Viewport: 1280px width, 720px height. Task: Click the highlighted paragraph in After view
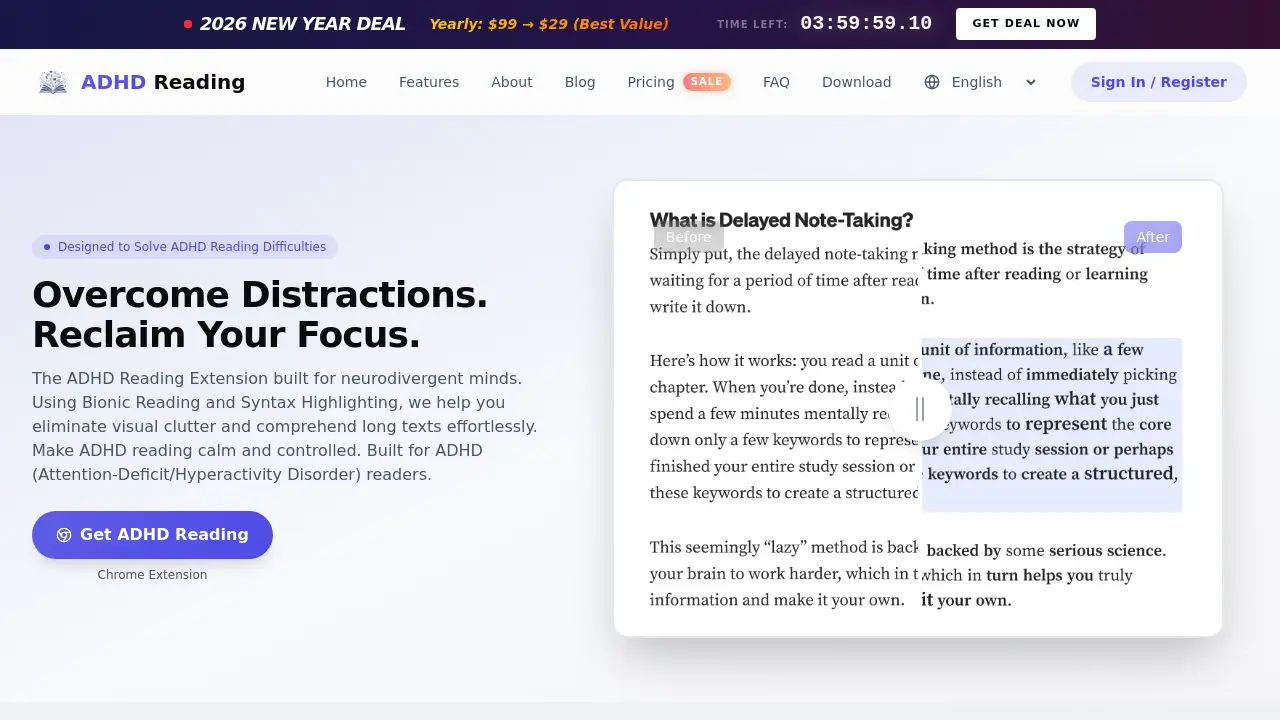tap(1051, 425)
